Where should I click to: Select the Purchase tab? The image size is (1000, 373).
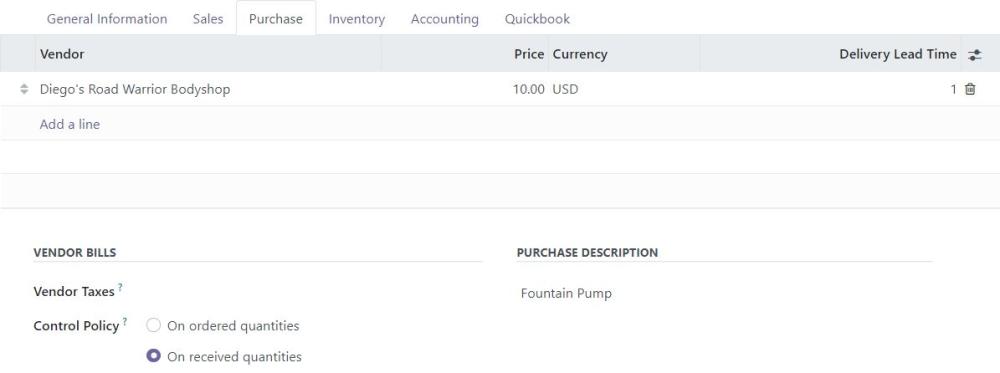click(x=276, y=18)
